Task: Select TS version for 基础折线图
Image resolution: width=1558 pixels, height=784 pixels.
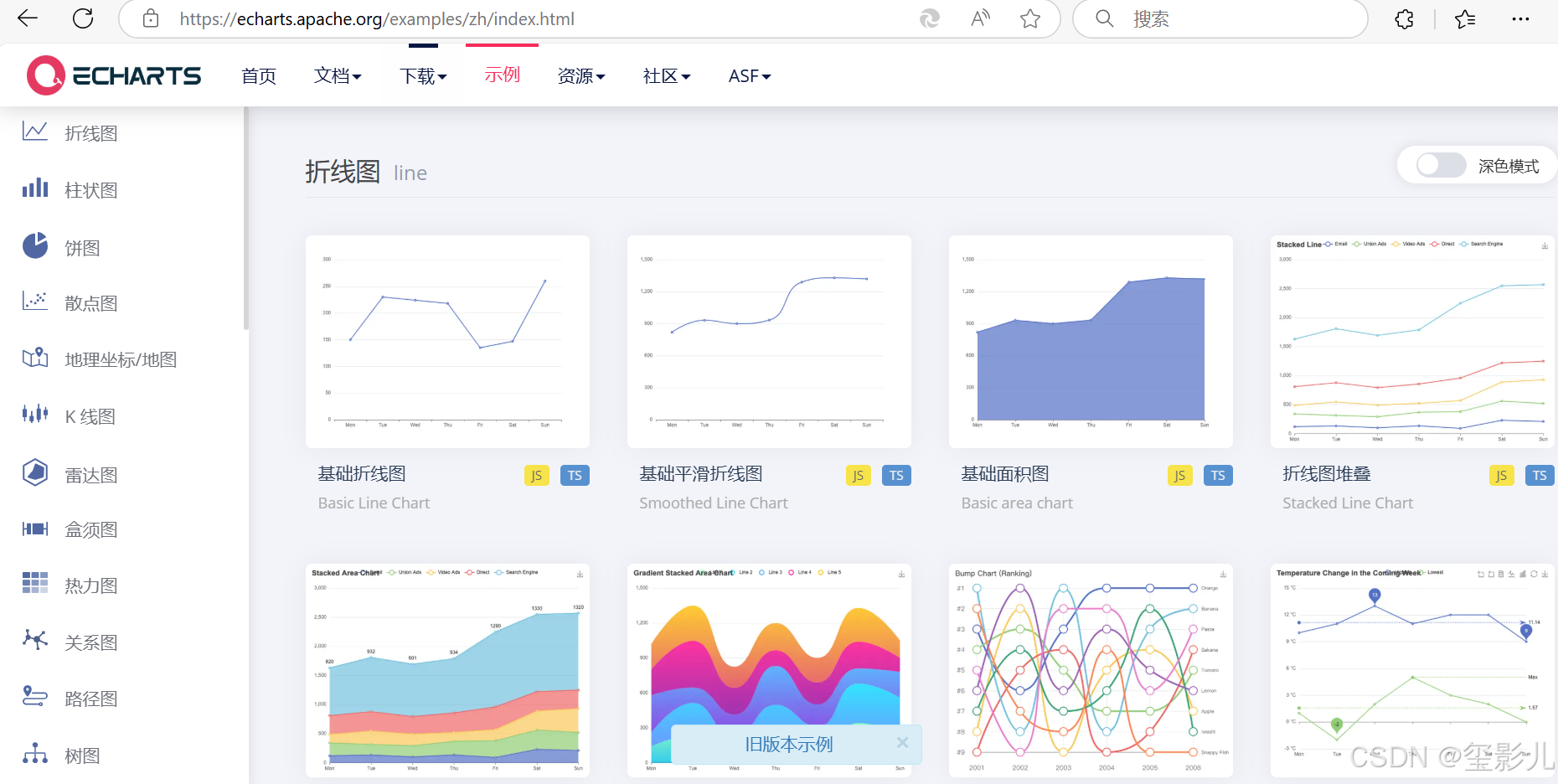Action: click(575, 475)
